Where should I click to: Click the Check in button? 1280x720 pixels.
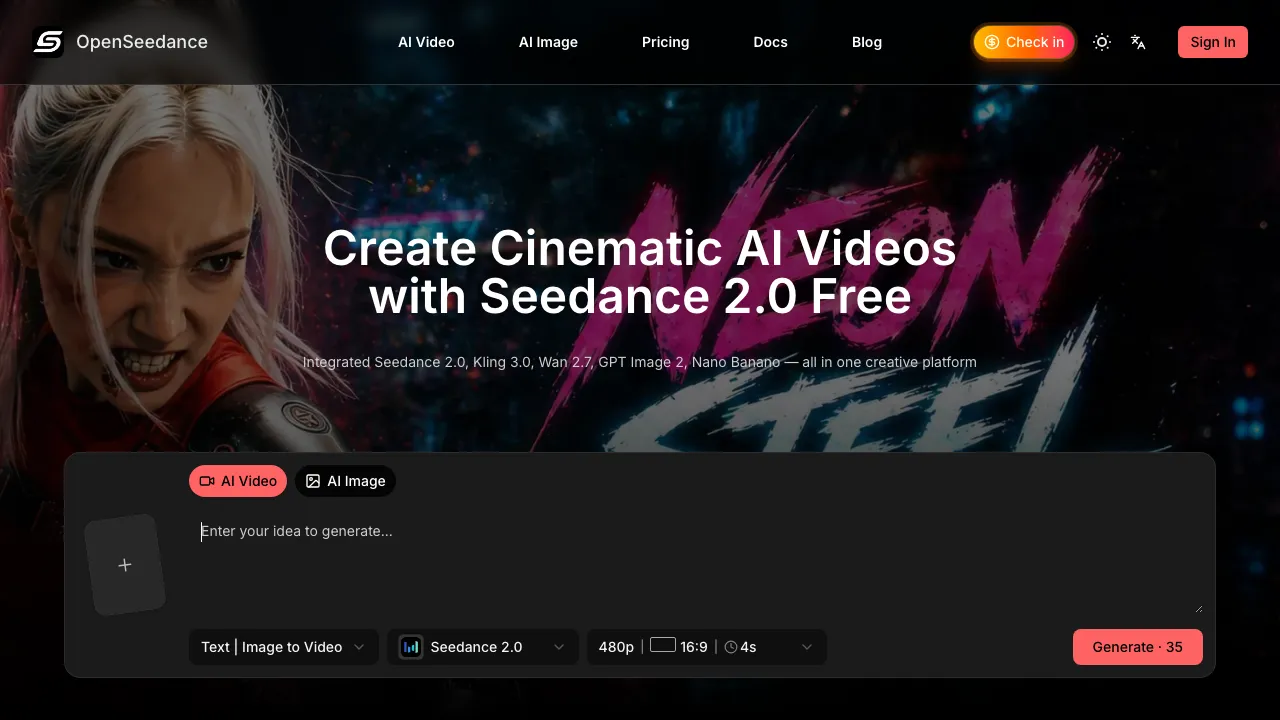[x=1024, y=42]
